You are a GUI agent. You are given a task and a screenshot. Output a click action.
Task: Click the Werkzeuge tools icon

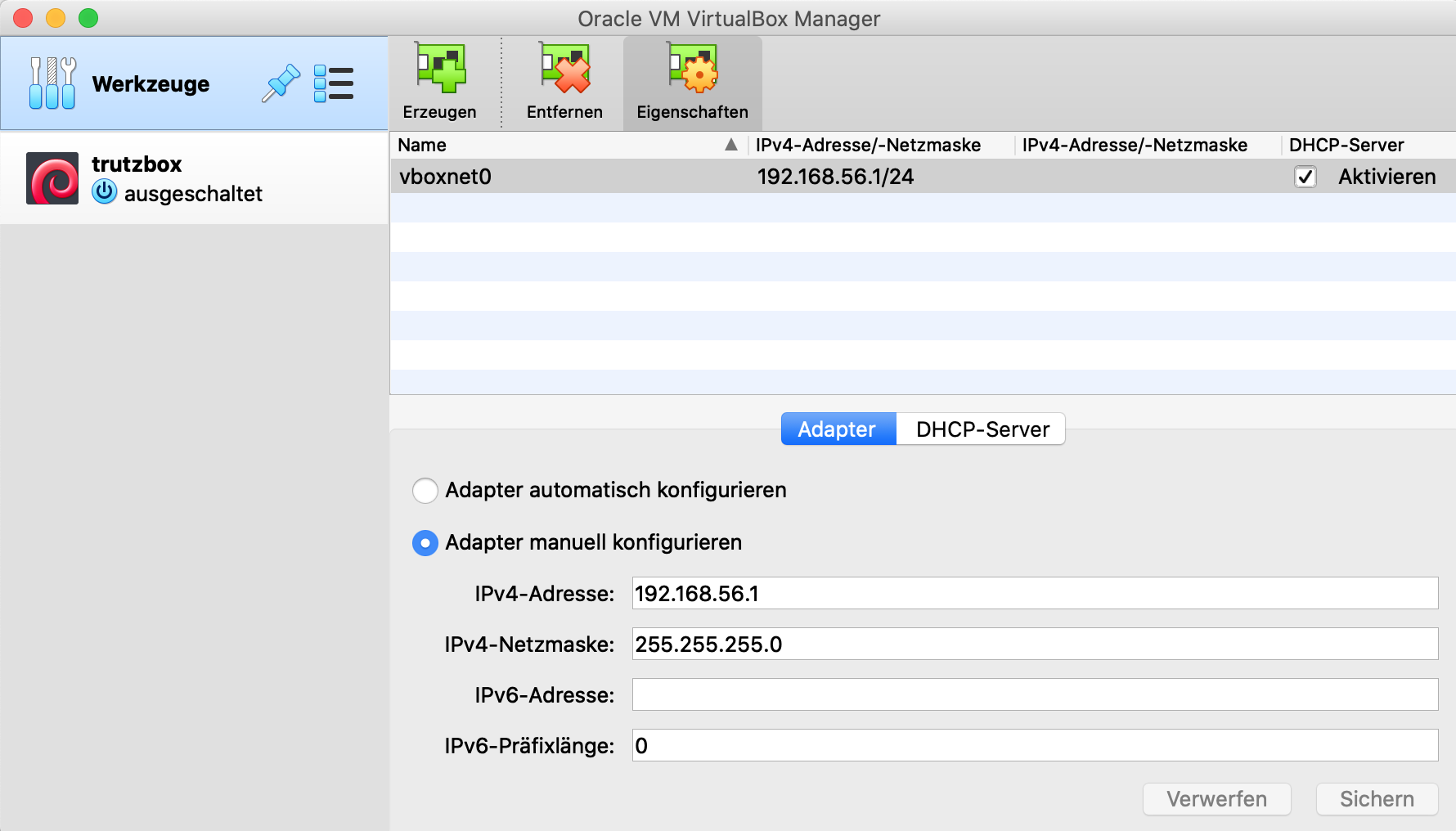52,83
